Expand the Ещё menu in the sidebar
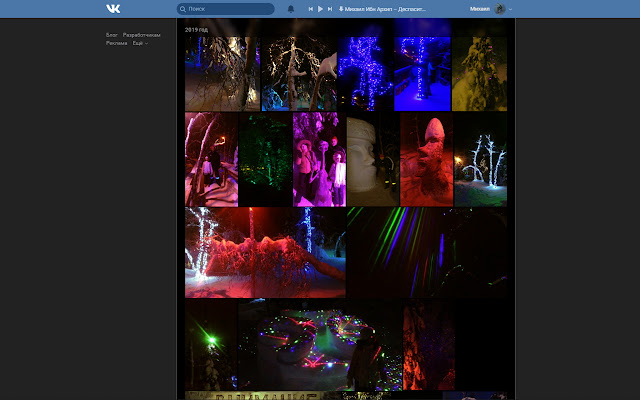Image resolution: width=640 pixels, height=400 pixels. point(140,43)
